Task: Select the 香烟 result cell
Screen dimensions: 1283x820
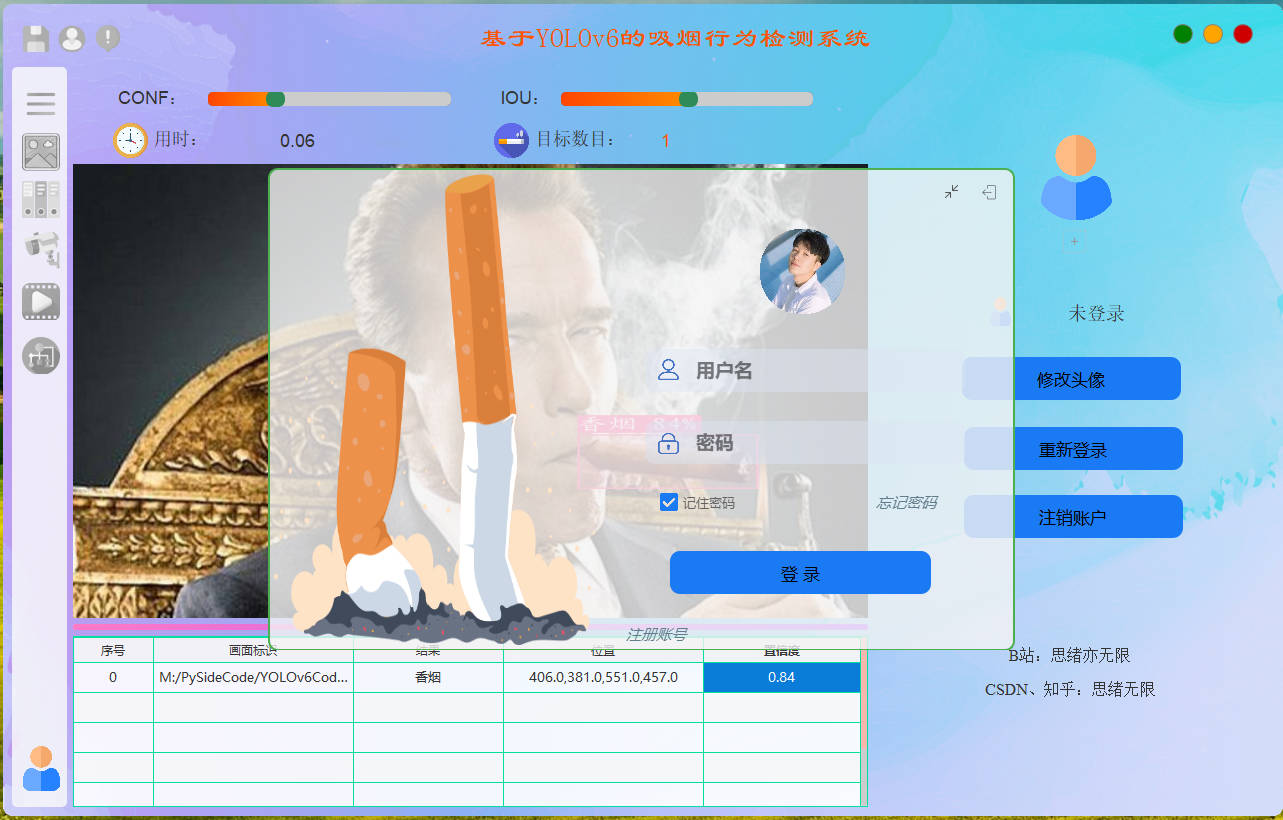Action: tap(428, 677)
